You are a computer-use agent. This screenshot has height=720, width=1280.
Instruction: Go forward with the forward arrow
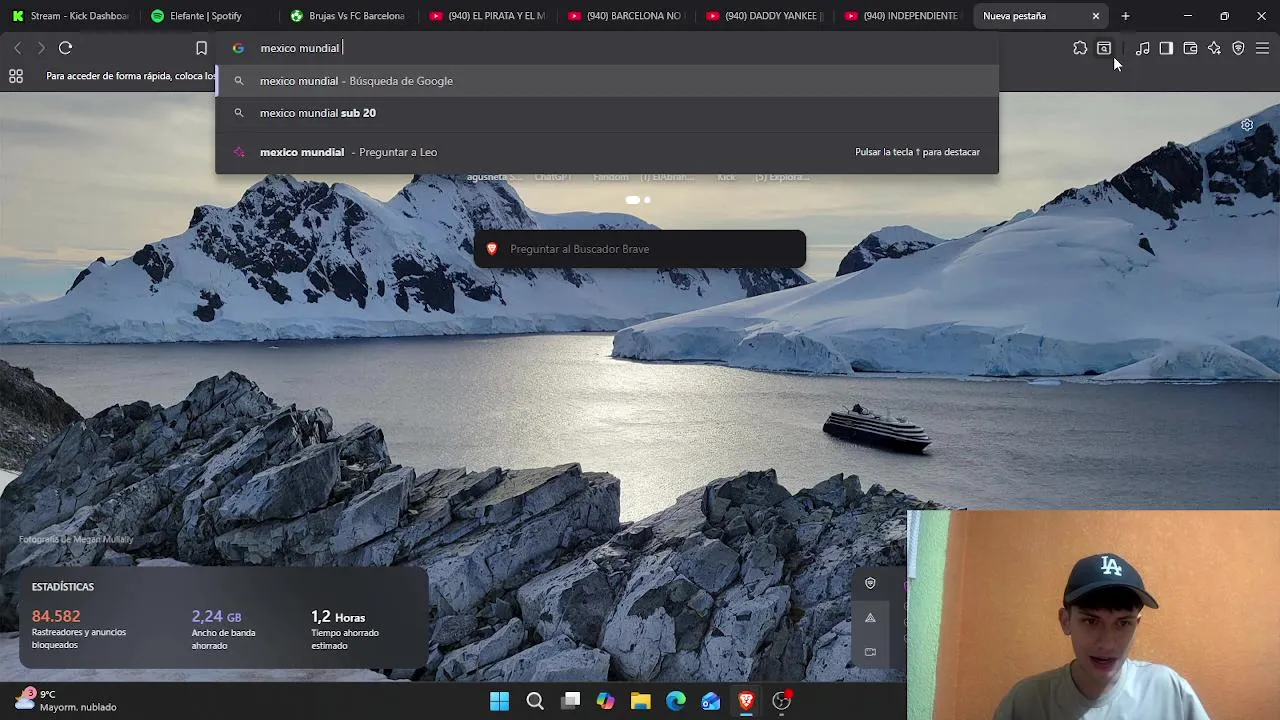point(41,48)
